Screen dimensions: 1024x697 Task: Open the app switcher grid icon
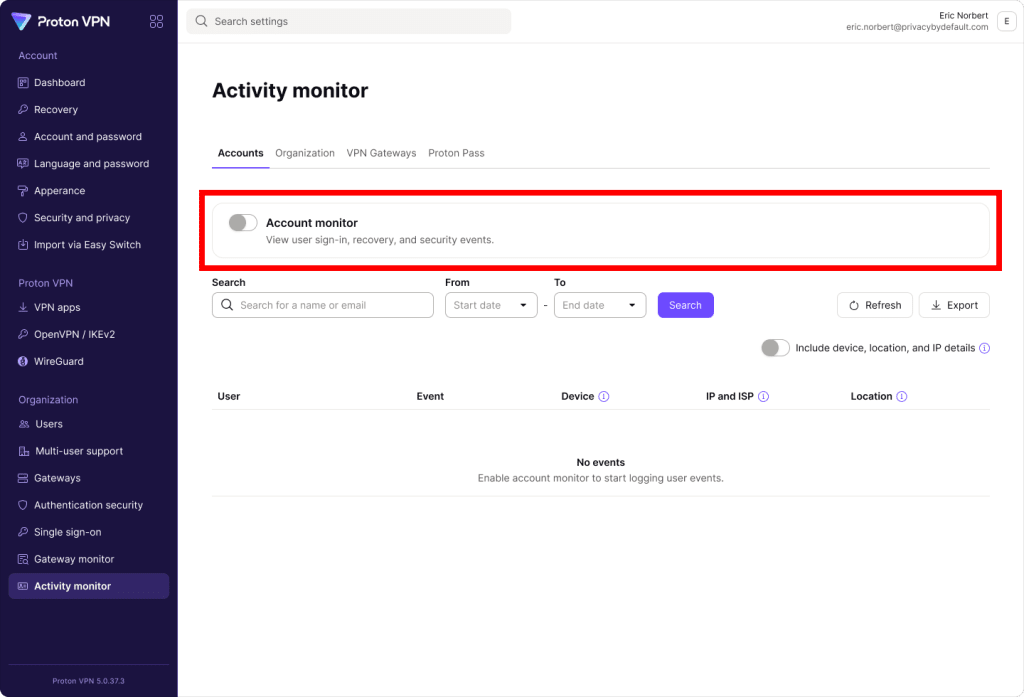pyautogui.click(x=156, y=22)
